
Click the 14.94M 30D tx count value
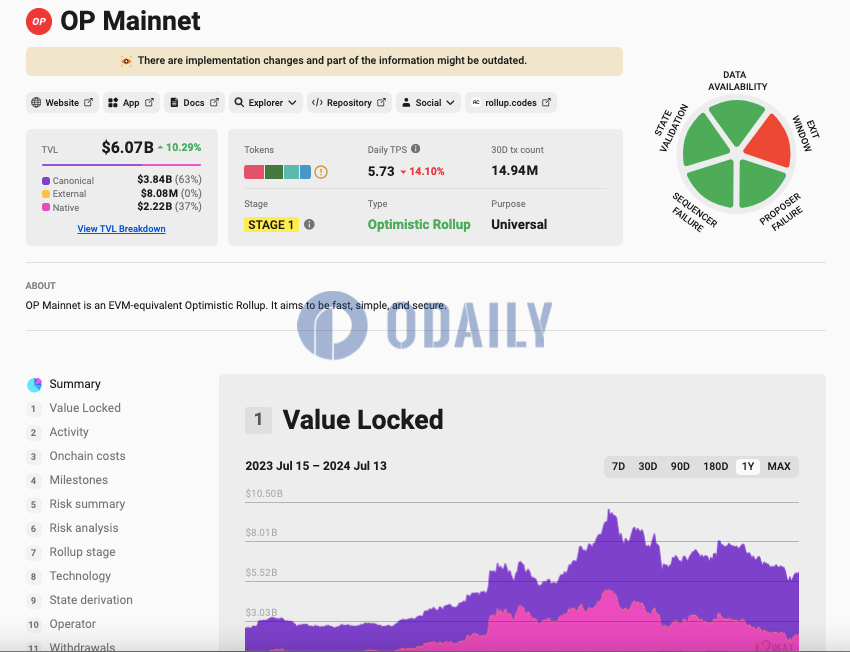coord(514,171)
